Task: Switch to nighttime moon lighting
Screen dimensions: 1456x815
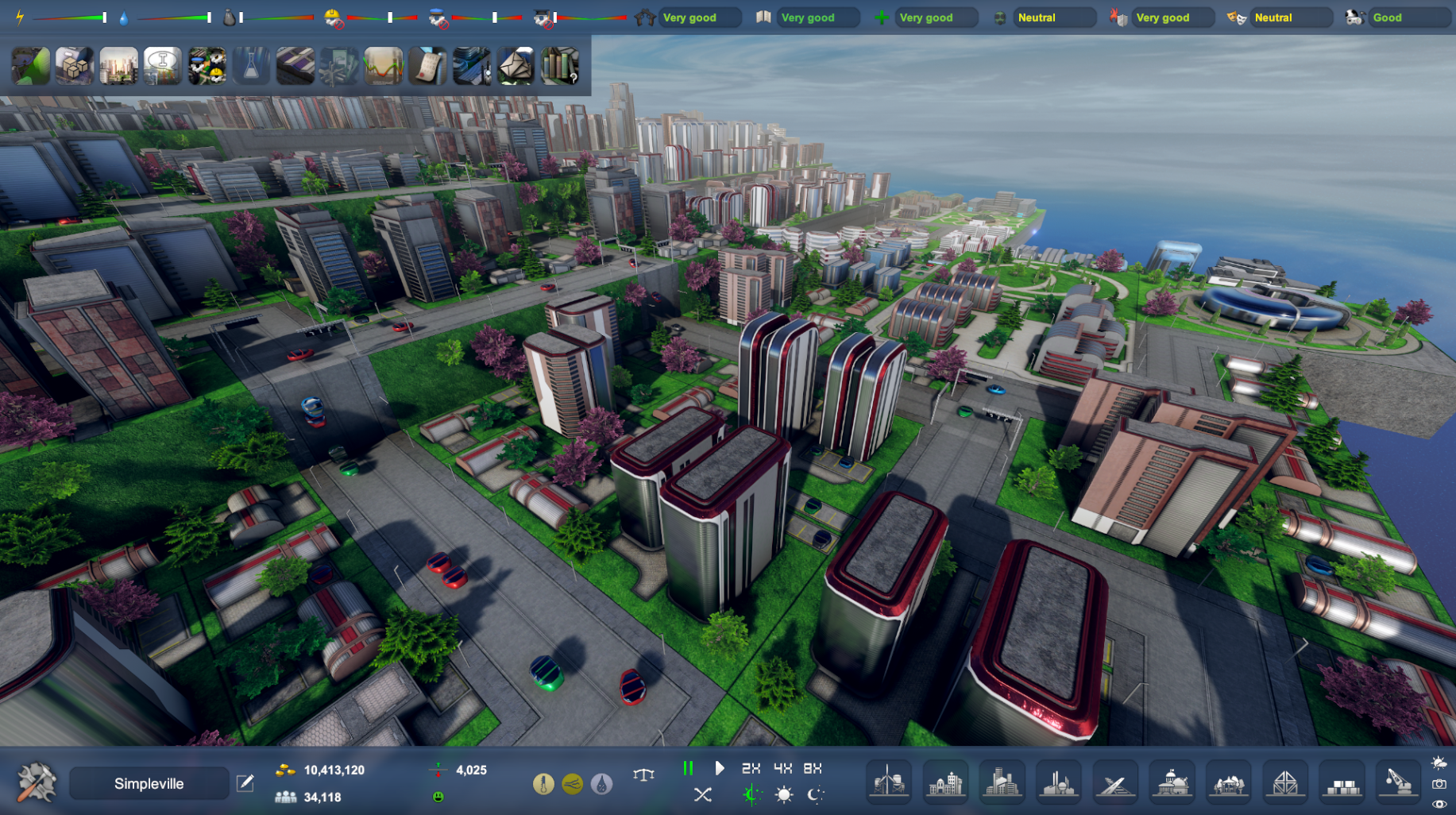Action: click(815, 794)
